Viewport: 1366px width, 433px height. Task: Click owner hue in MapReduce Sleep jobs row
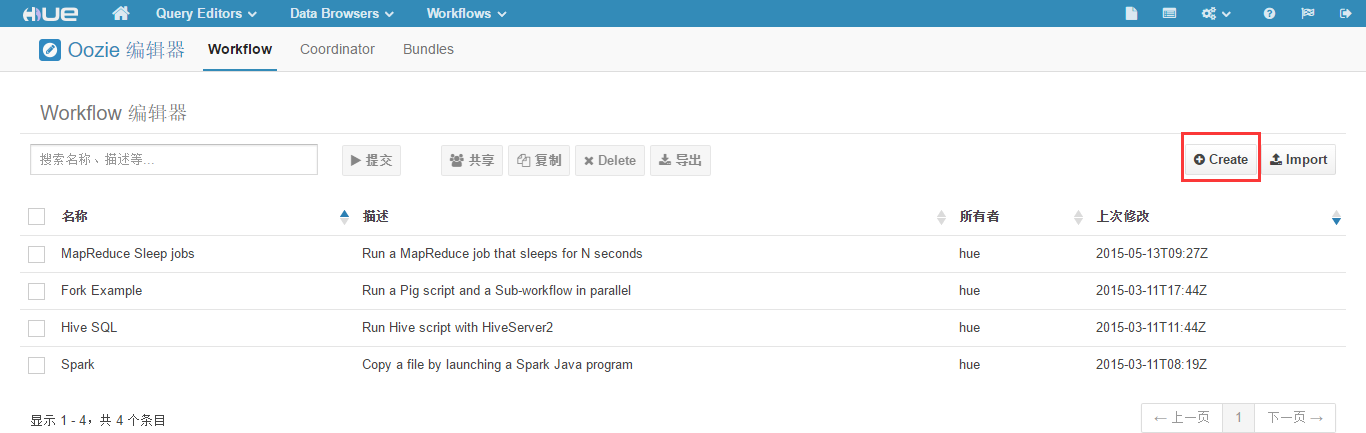point(969,254)
